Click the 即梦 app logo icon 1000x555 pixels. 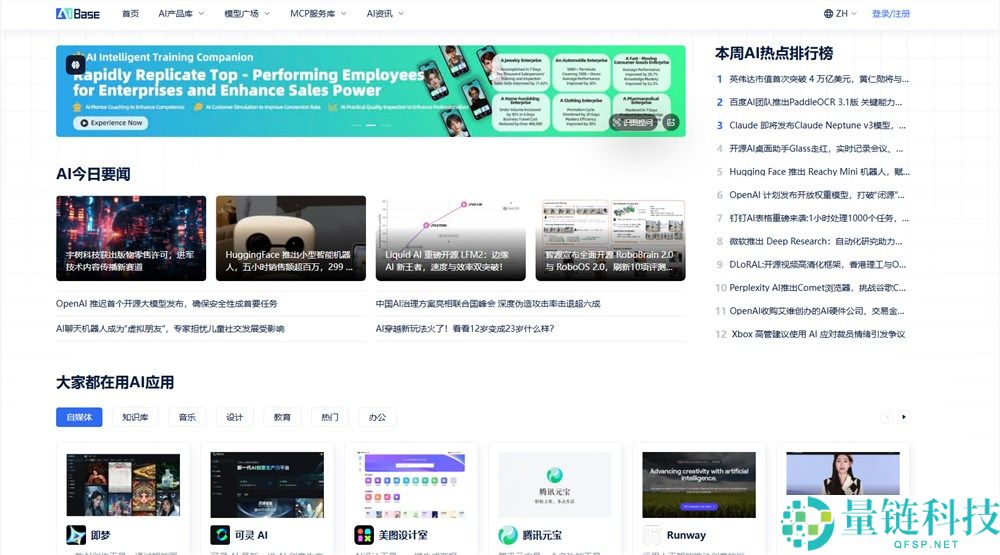[76, 535]
